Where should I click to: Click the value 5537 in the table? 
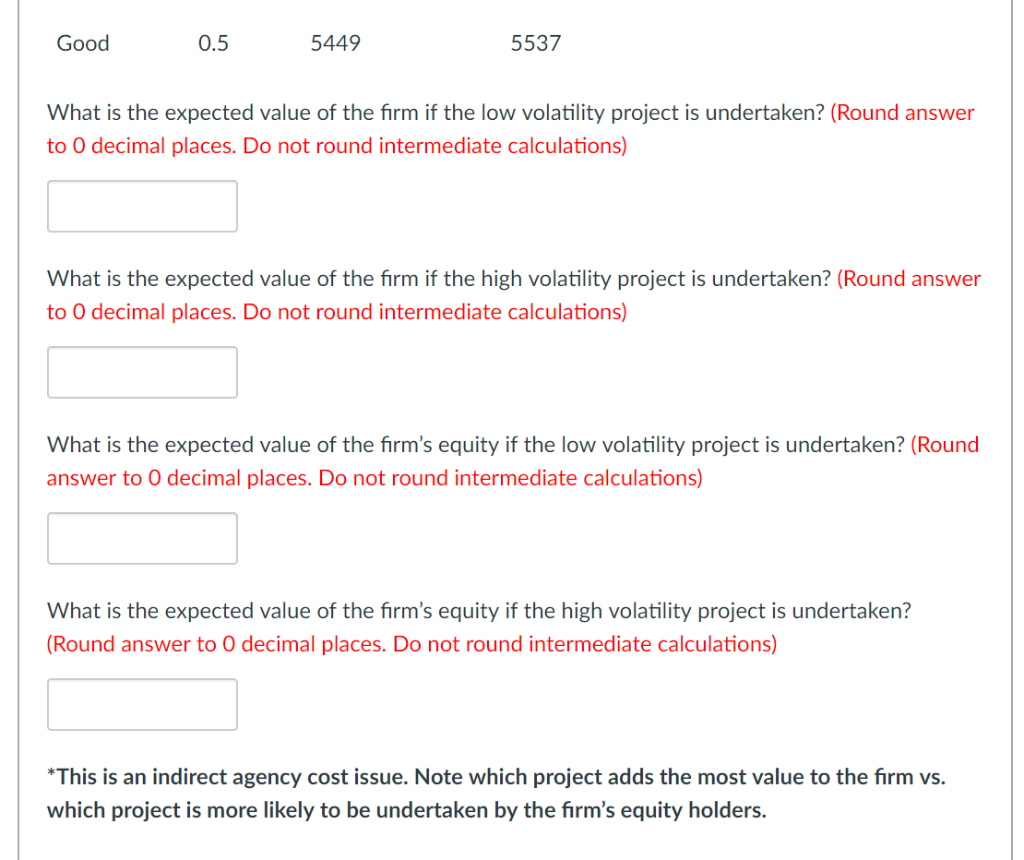(535, 43)
